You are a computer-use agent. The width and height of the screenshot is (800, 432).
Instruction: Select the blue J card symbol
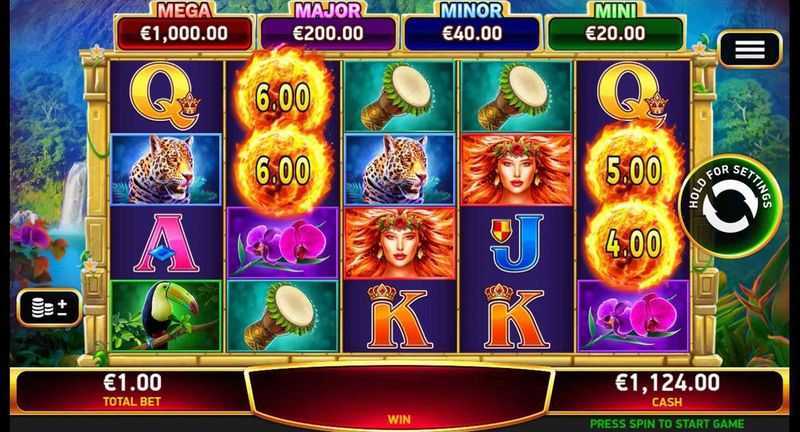516,243
